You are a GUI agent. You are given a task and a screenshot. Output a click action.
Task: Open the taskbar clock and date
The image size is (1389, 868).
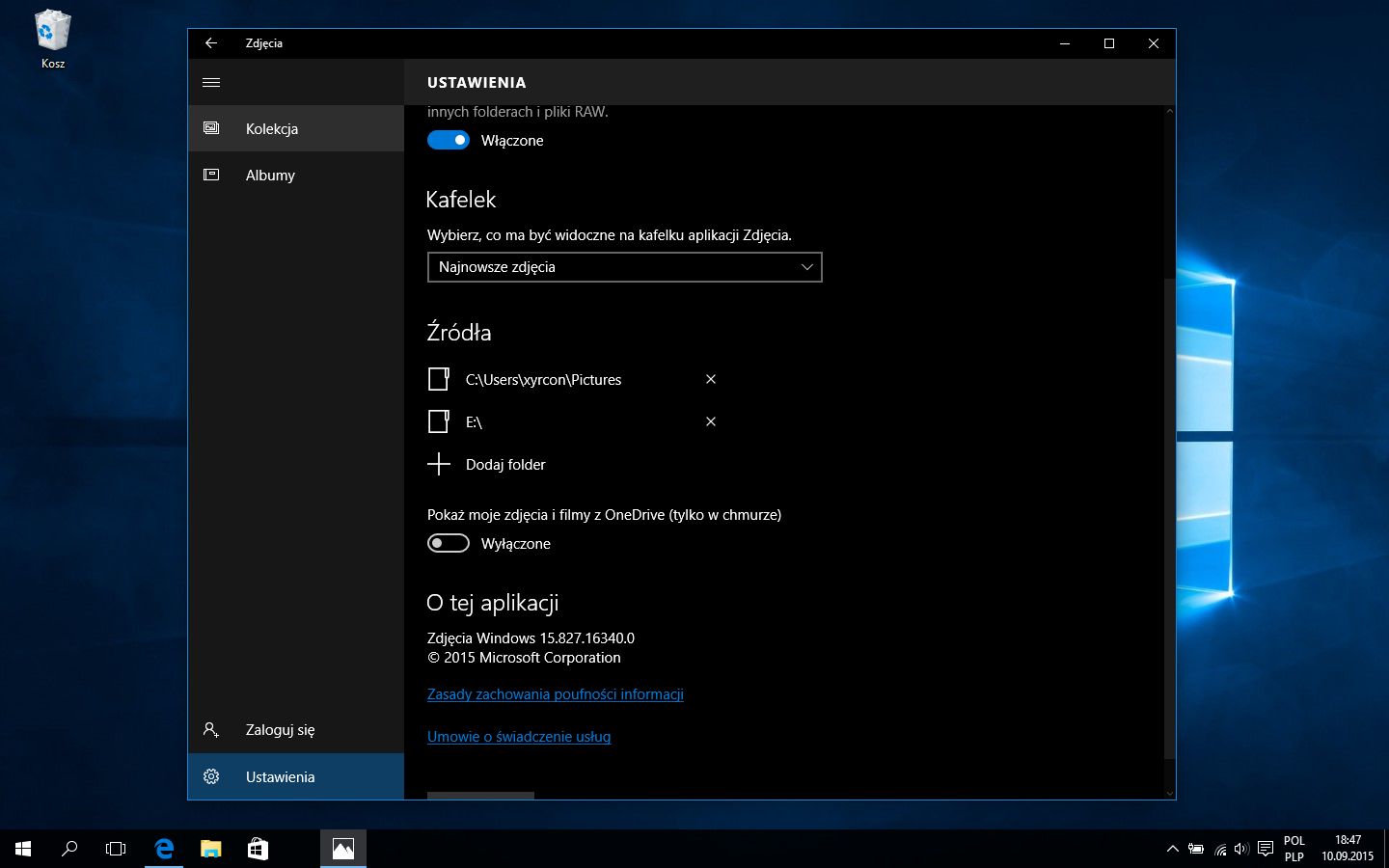[x=1348, y=849]
